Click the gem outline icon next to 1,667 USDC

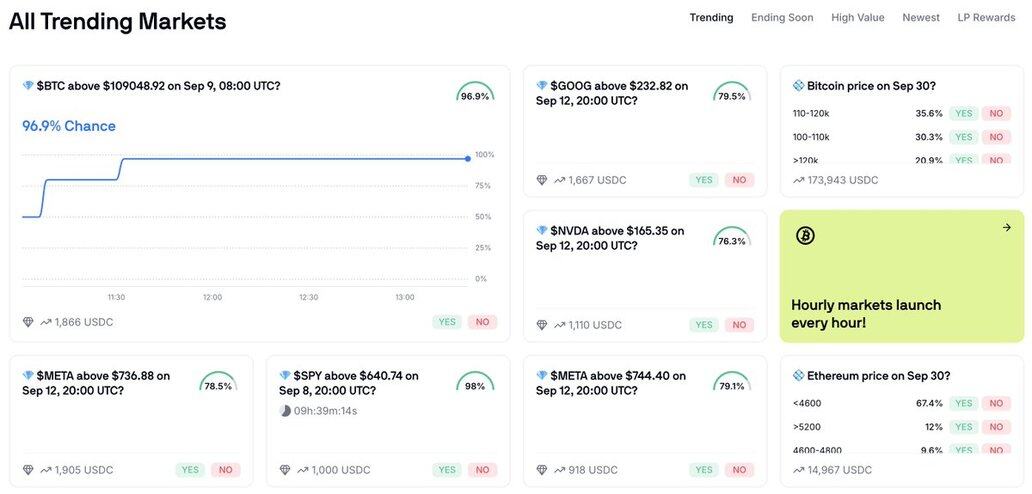click(542, 180)
